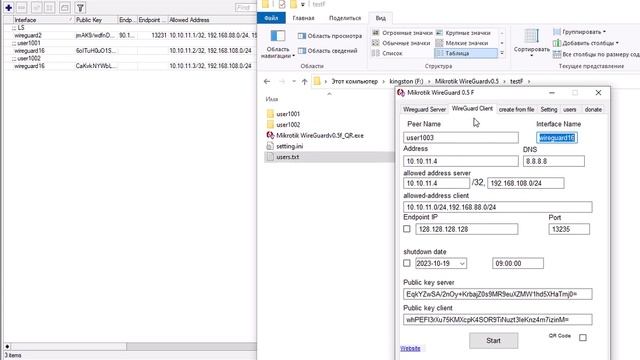Expand Group by (Группировать) dropdown
Viewport: 640px width, 360px height.
(x=604, y=32)
